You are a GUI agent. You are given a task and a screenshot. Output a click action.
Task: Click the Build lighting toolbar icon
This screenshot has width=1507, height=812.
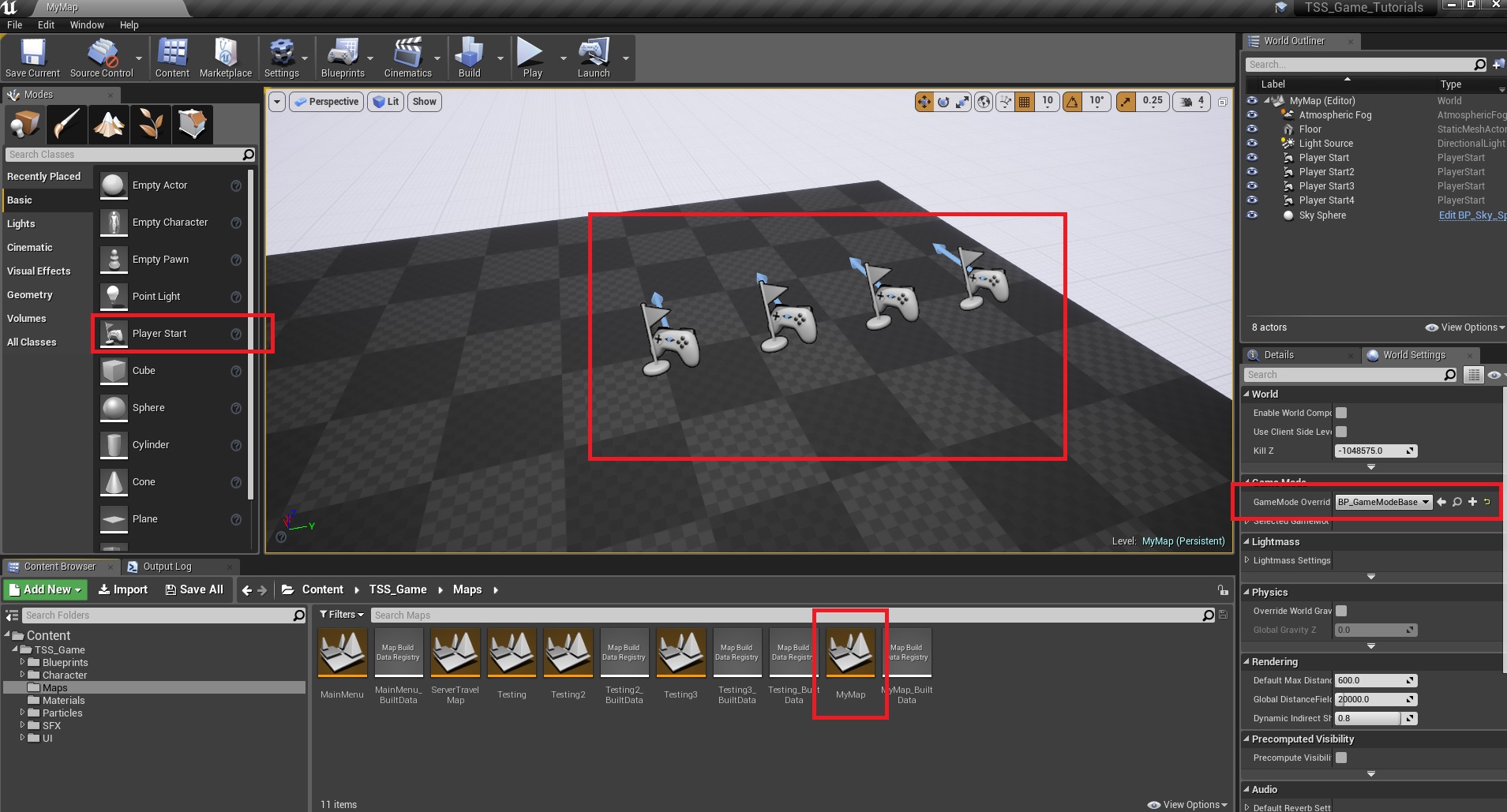[469, 58]
